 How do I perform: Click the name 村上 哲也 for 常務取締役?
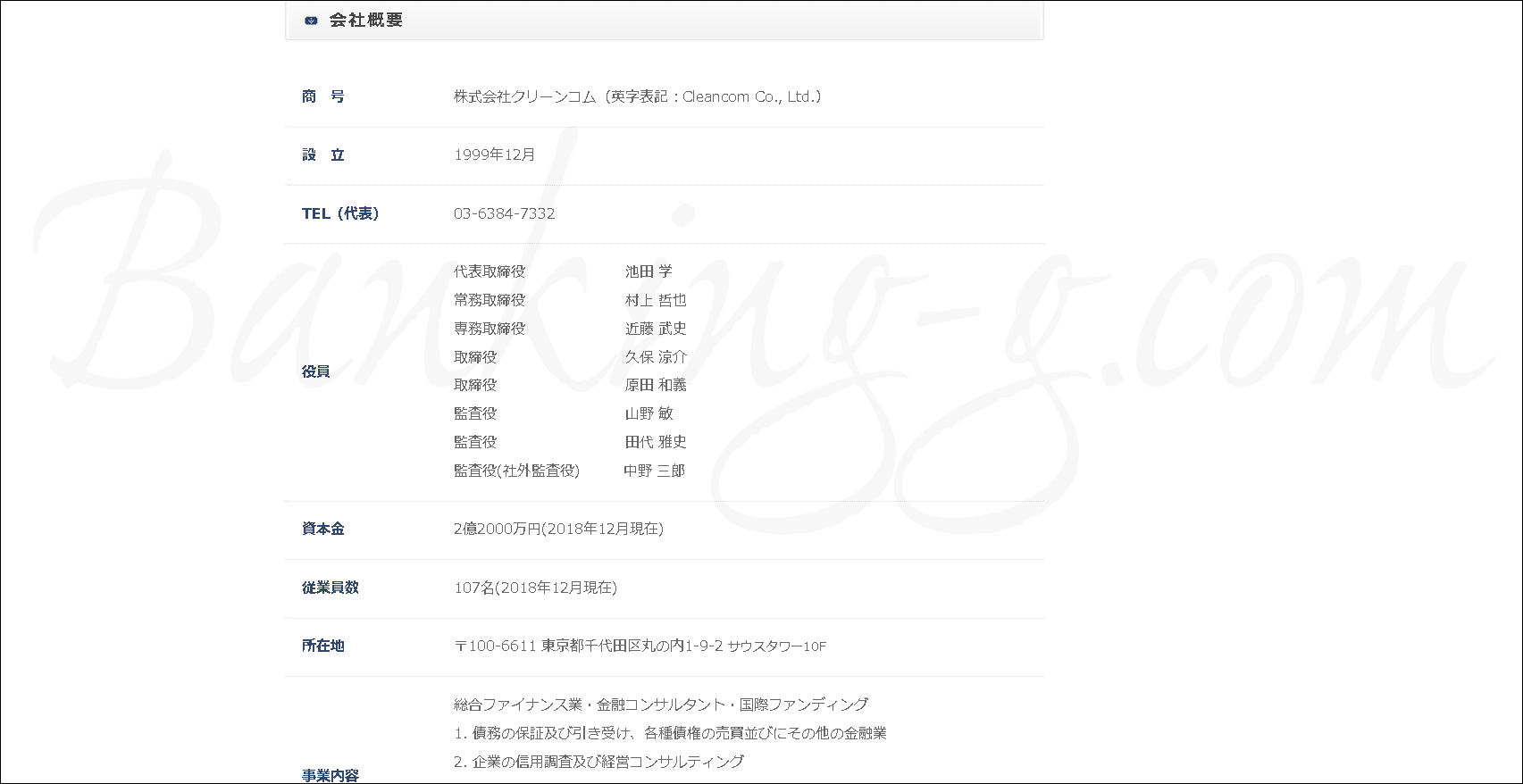pos(656,300)
